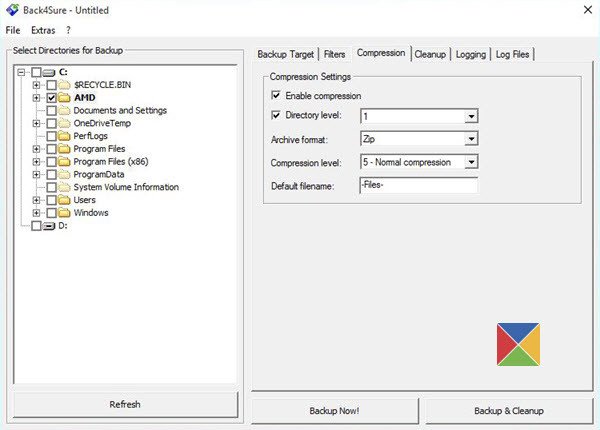
Task: Check the PerfLogs folder checkbox
Action: [x=52, y=136]
